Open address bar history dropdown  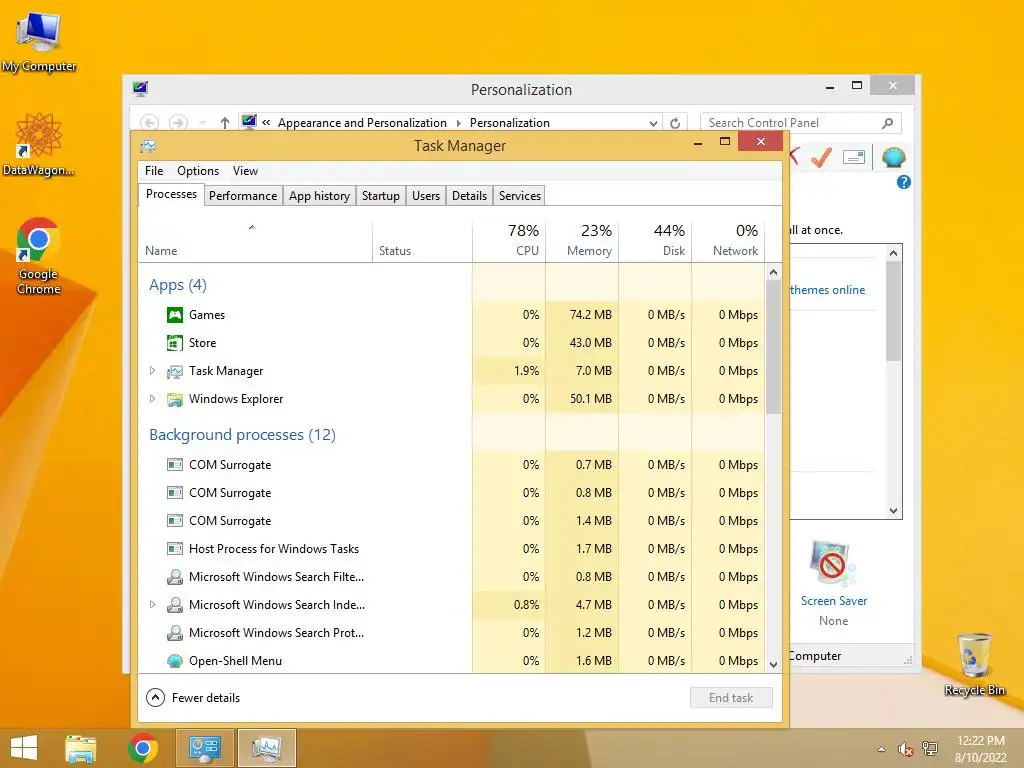(x=653, y=123)
